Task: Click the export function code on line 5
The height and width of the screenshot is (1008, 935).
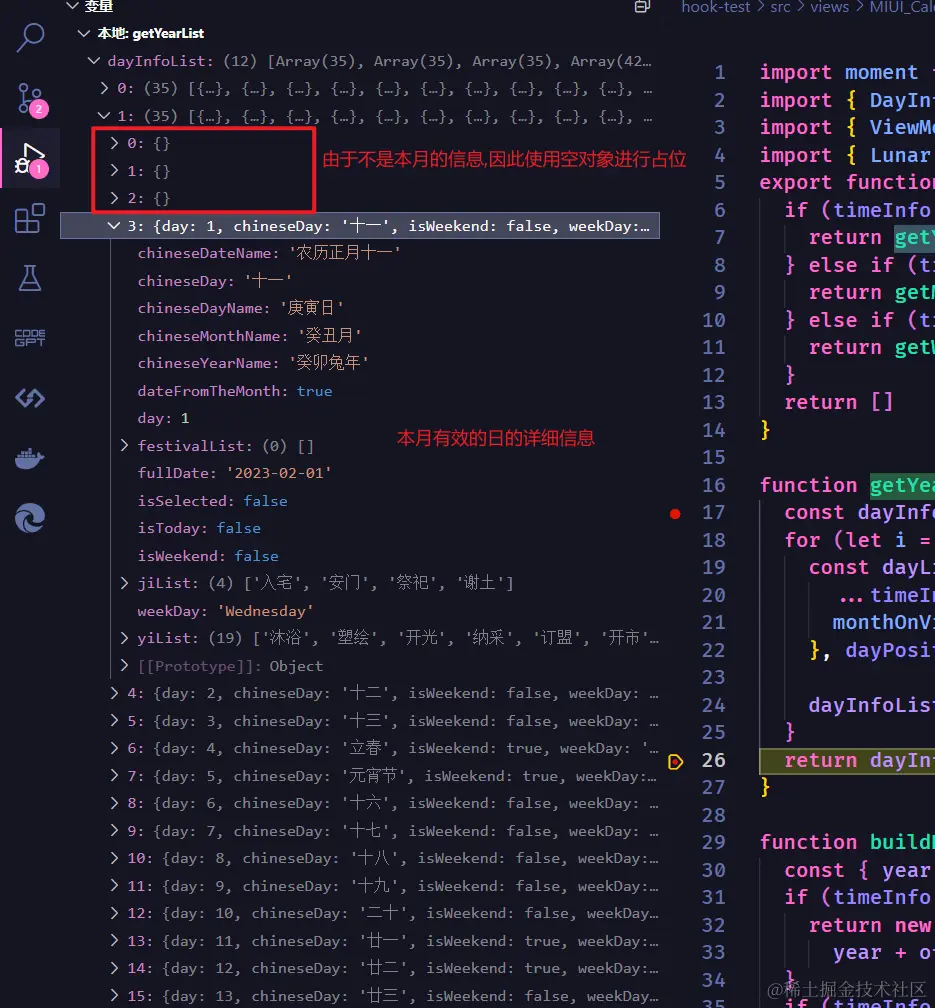Action: (847, 183)
